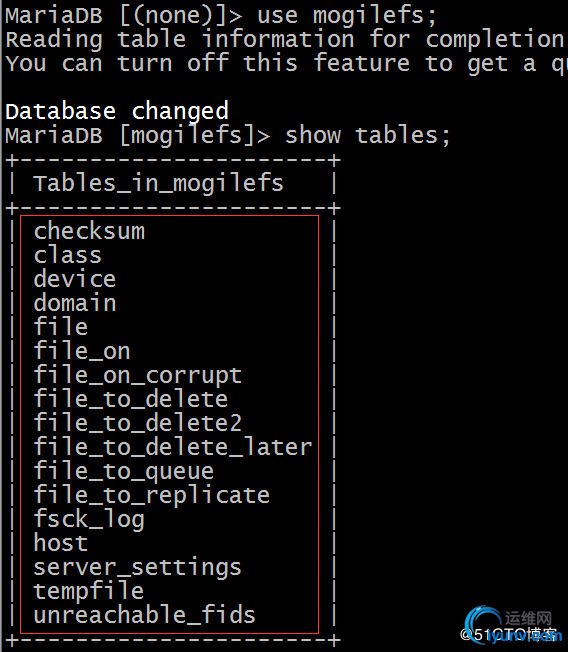Click the checksum table name
Screen dimensions: 568x652
(89, 231)
